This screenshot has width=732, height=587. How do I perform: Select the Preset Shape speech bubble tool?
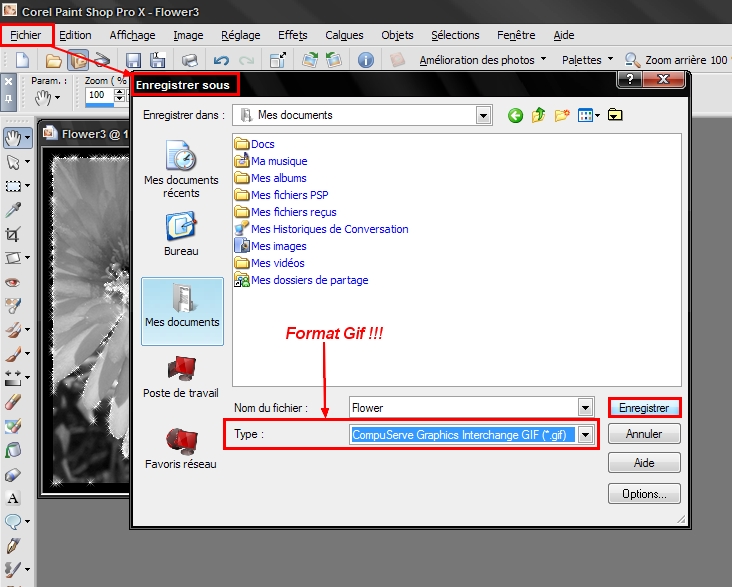click(x=13, y=522)
